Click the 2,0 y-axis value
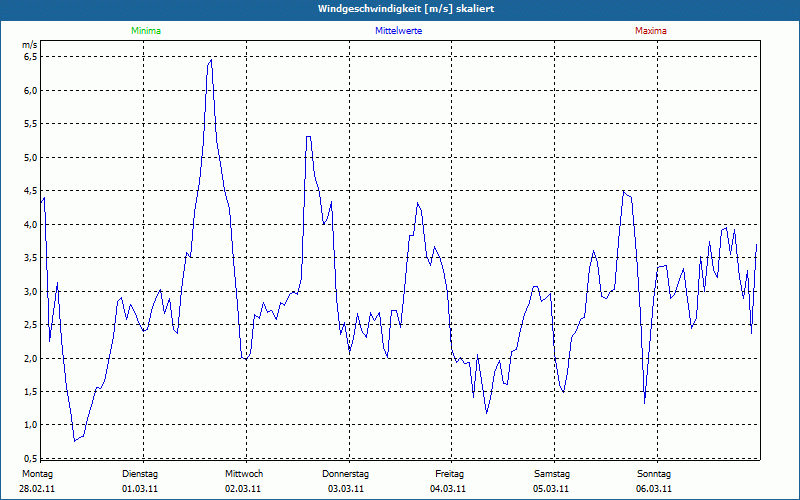 pyautogui.click(x=31, y=358)
